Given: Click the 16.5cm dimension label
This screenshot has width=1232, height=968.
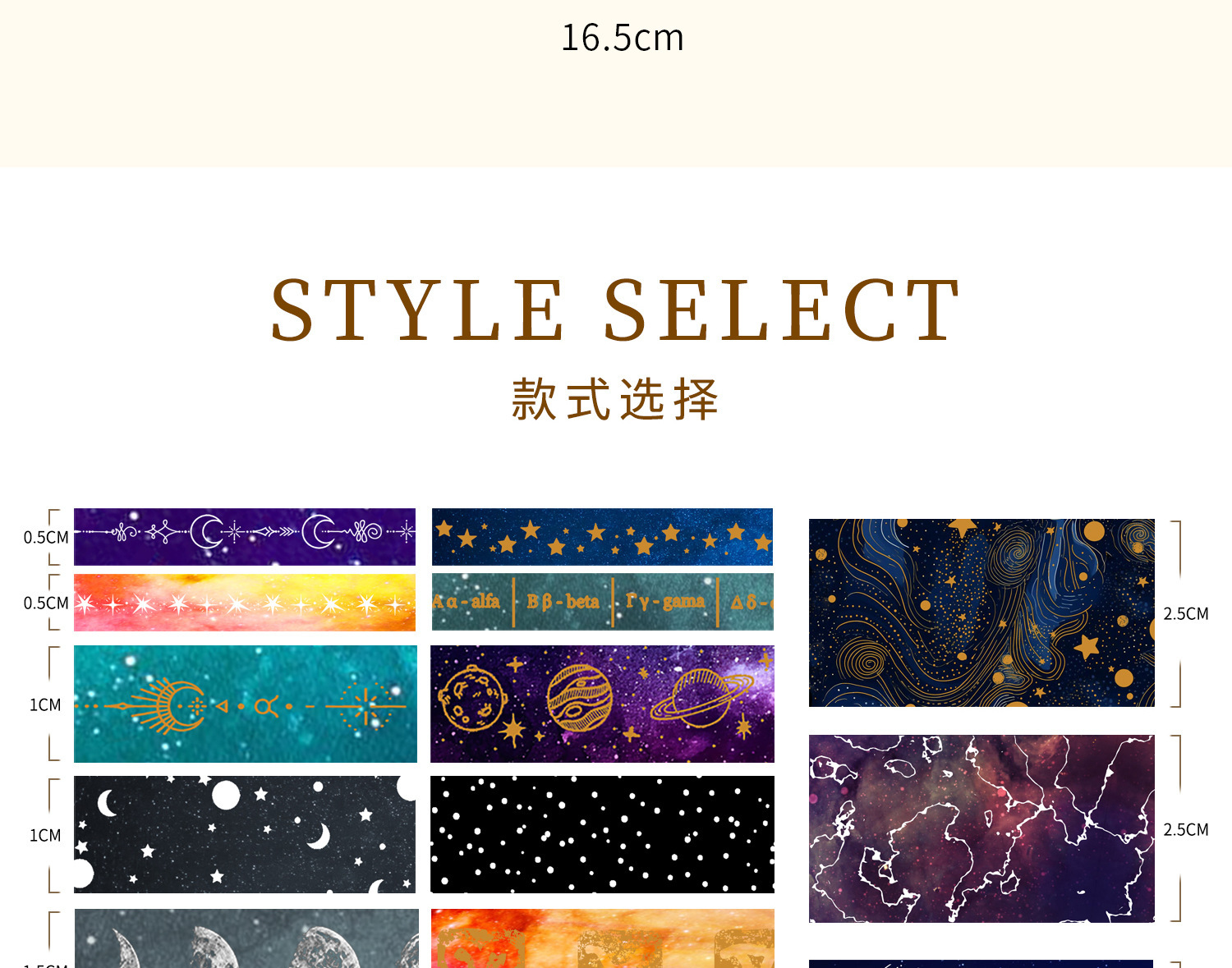Looking at the screenshot, I should click(623, 38).
